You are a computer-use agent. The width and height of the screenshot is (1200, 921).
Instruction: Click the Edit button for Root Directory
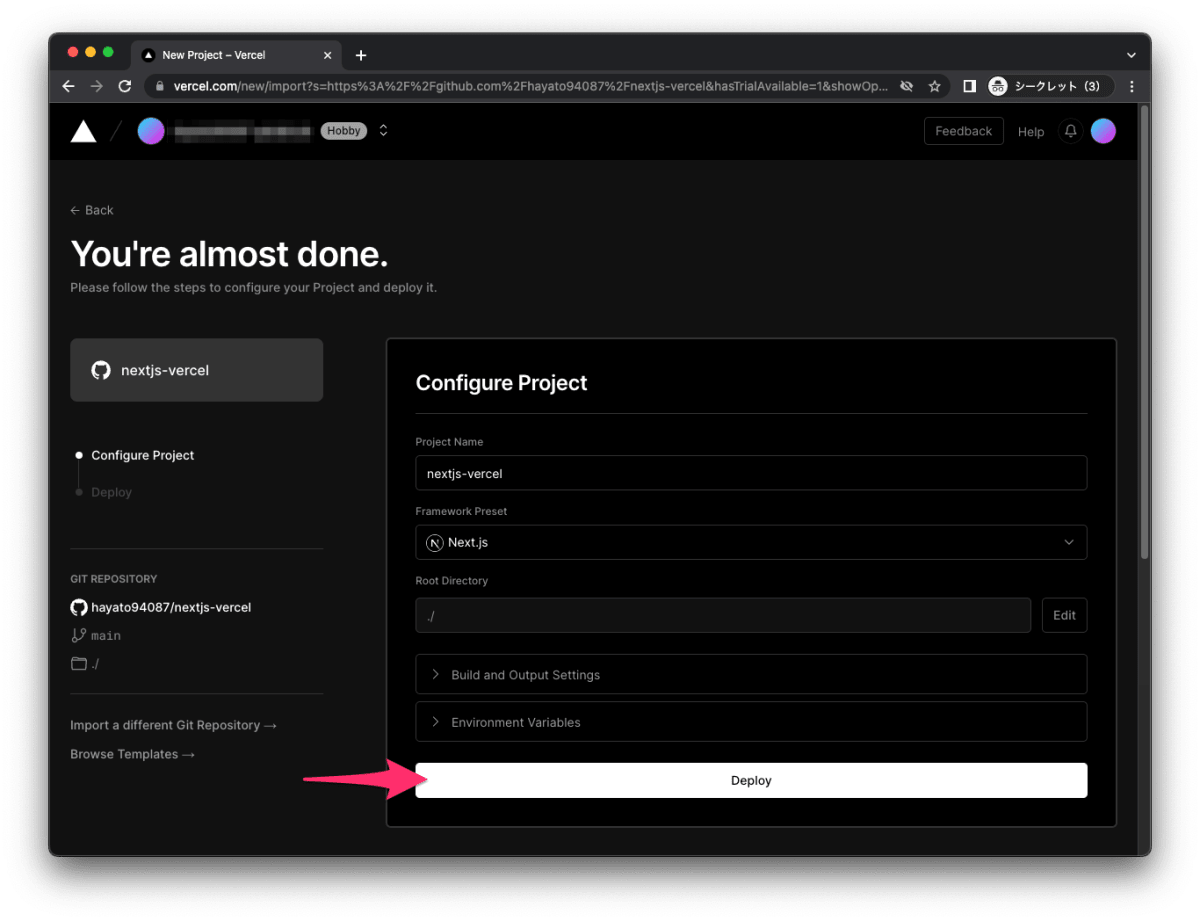pyautogui.click(x=1064, y=615)
